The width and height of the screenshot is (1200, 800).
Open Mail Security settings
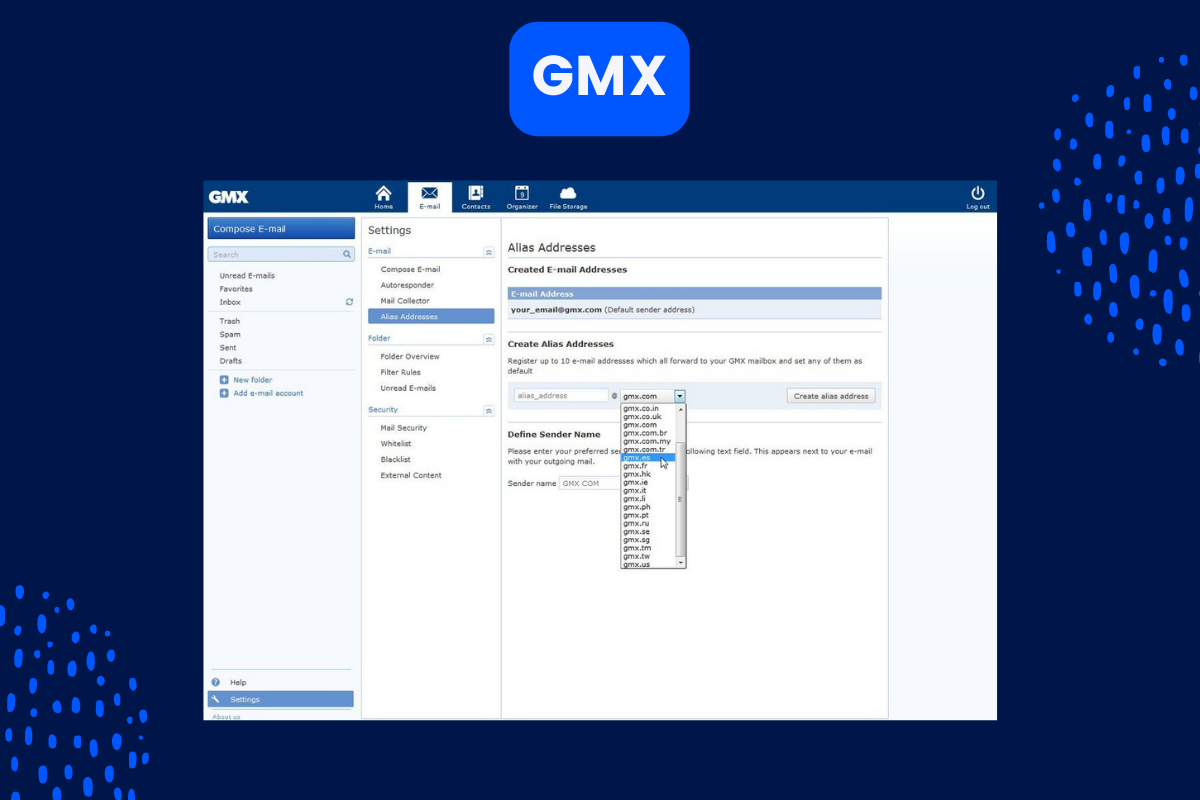[x=403, y=428]
